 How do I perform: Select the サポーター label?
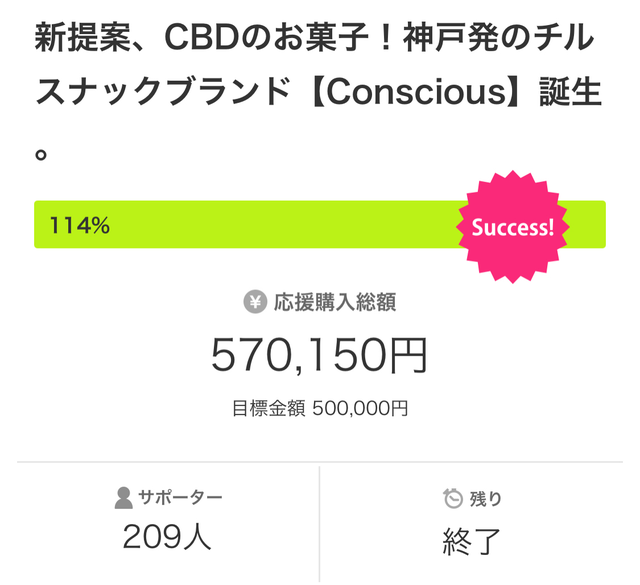[180, 497]
